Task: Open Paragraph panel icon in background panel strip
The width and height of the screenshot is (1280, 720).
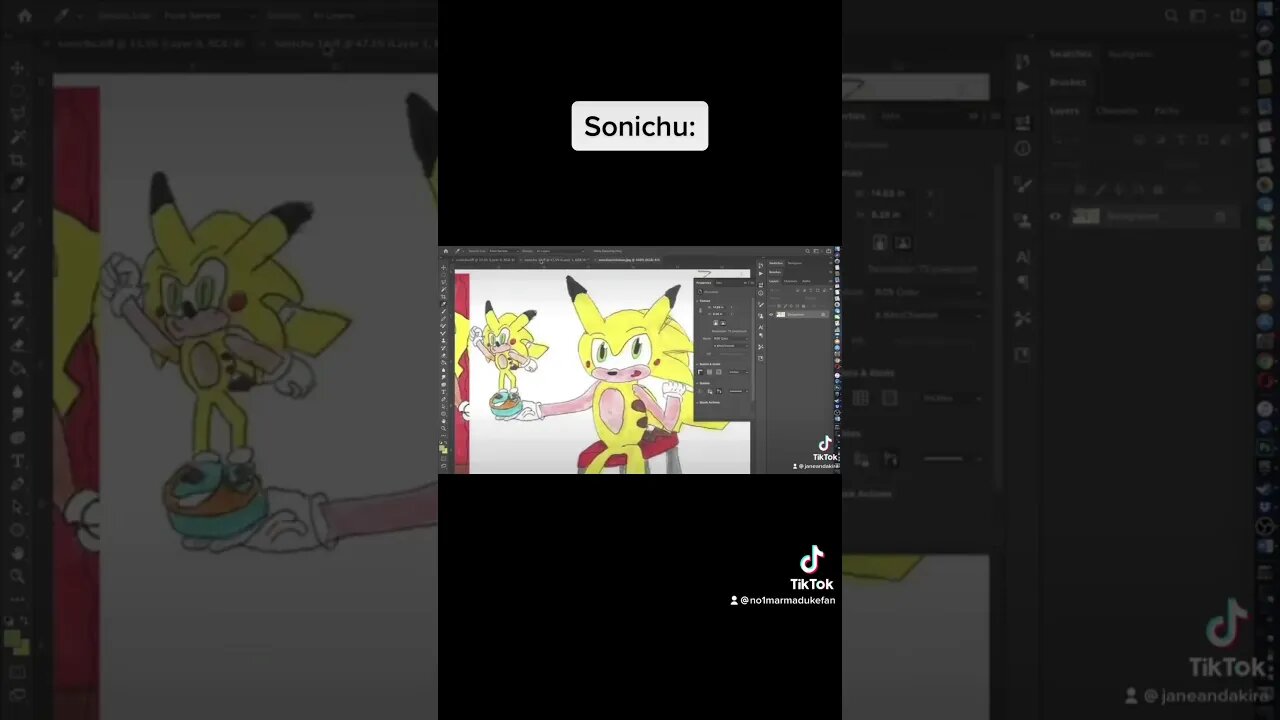Action: click(x=1022, y=282)
